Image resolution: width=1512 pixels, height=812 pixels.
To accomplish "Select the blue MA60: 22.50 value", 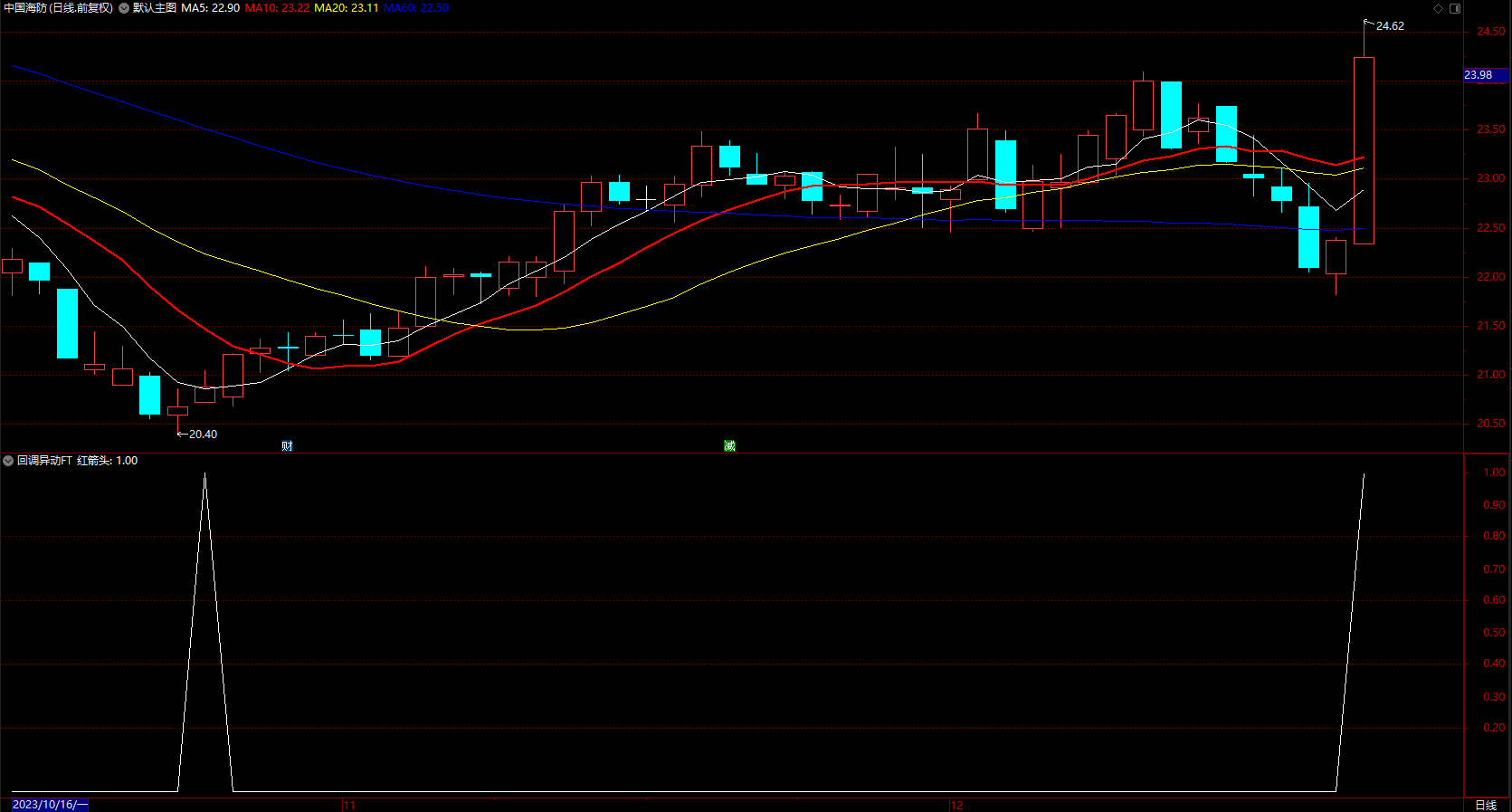I will pos(416,8).
